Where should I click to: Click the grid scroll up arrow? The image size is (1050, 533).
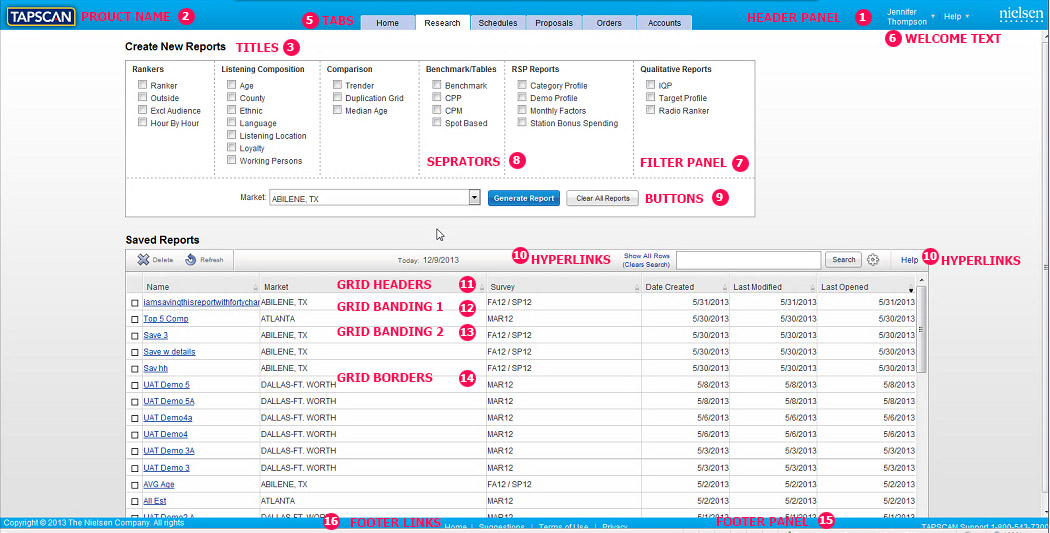pyautogui.click(x=921, y=281)
